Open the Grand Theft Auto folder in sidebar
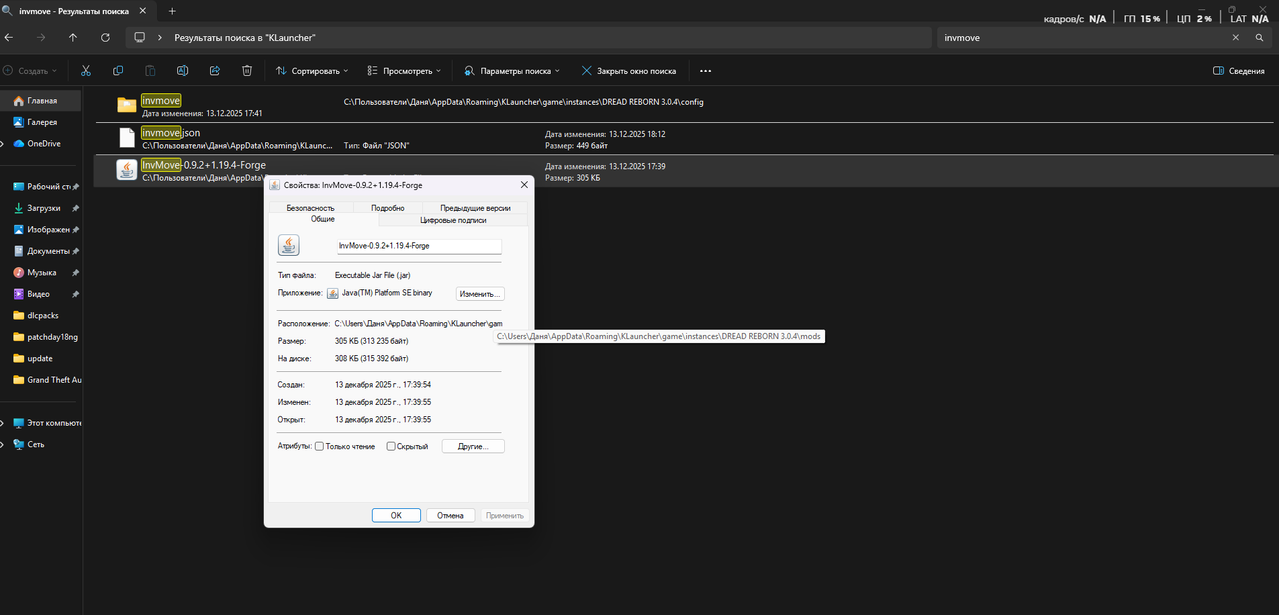The image size is (1279, 615). pos(46,380)
